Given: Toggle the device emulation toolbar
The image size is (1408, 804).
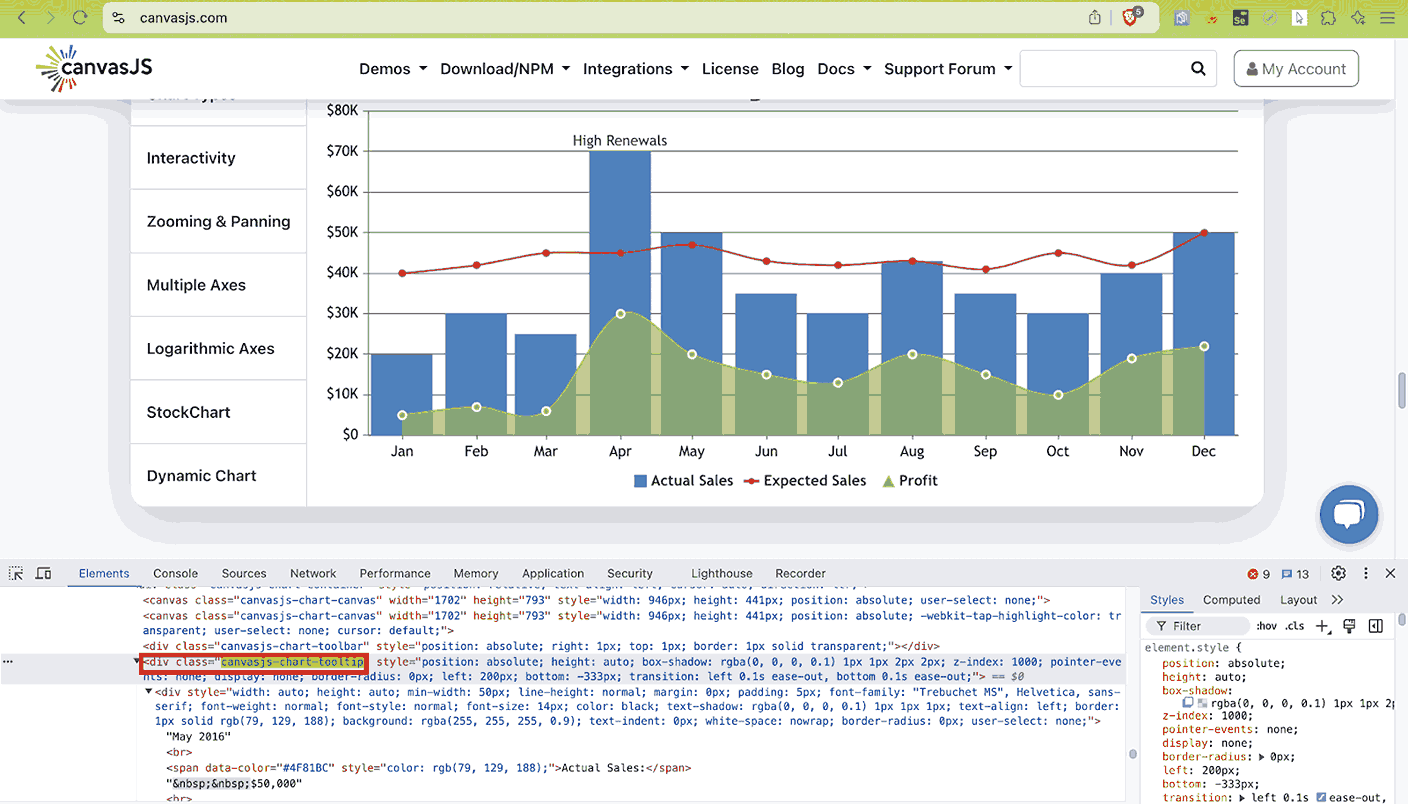Looking at the screenshot, I should pos(43,573).
